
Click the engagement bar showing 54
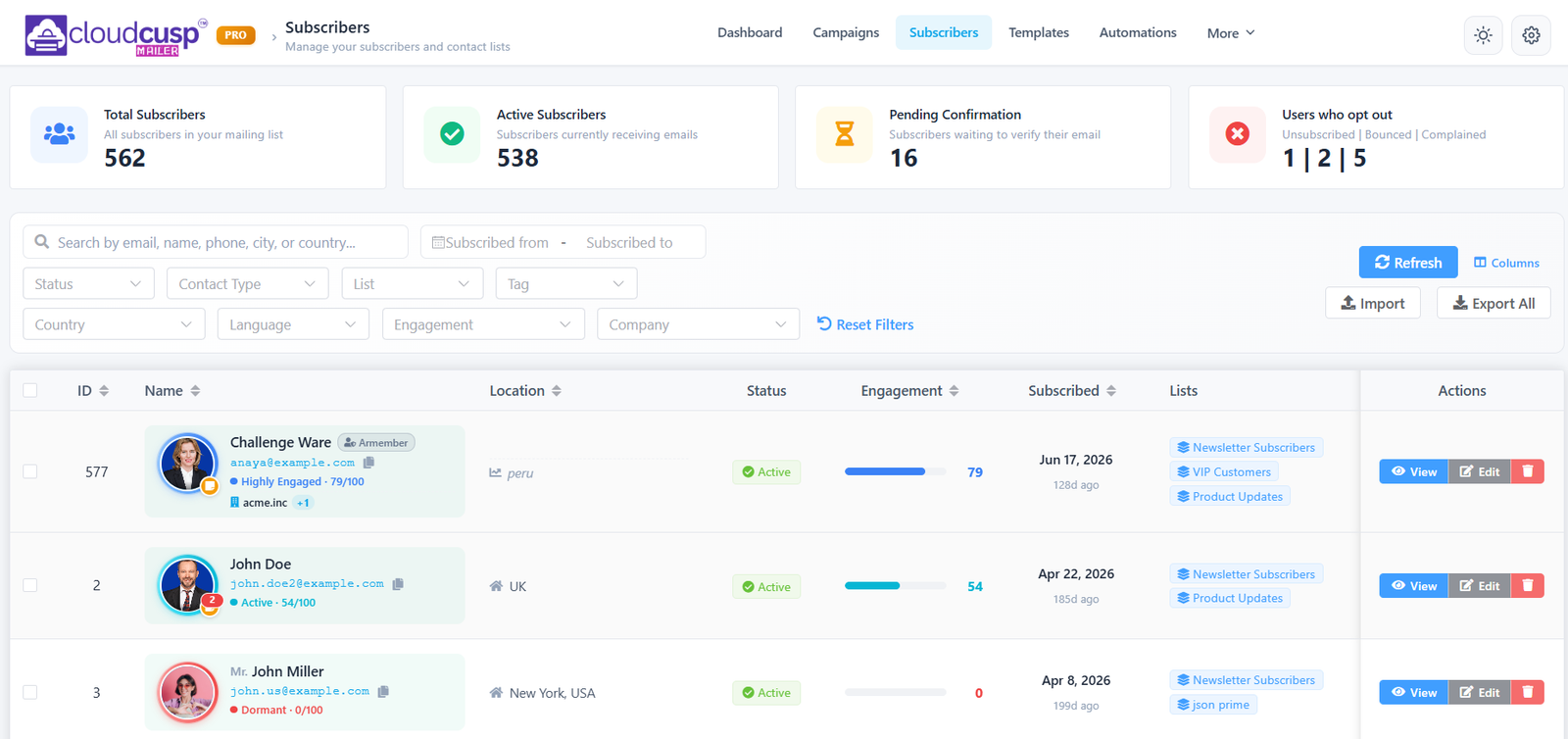point(896,585)
